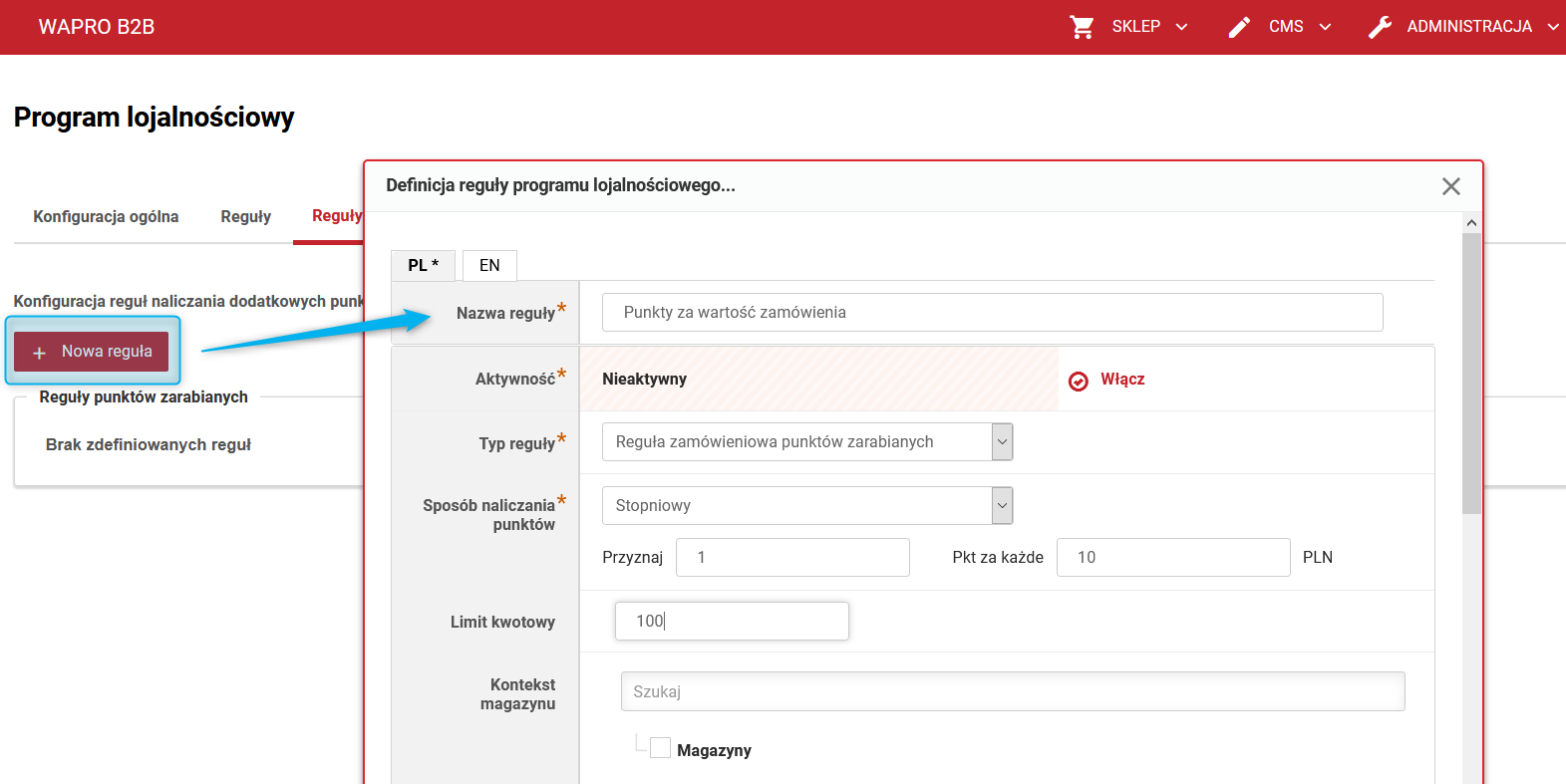
Task: Open the active red Reguły tab
Action: point(337,216)
